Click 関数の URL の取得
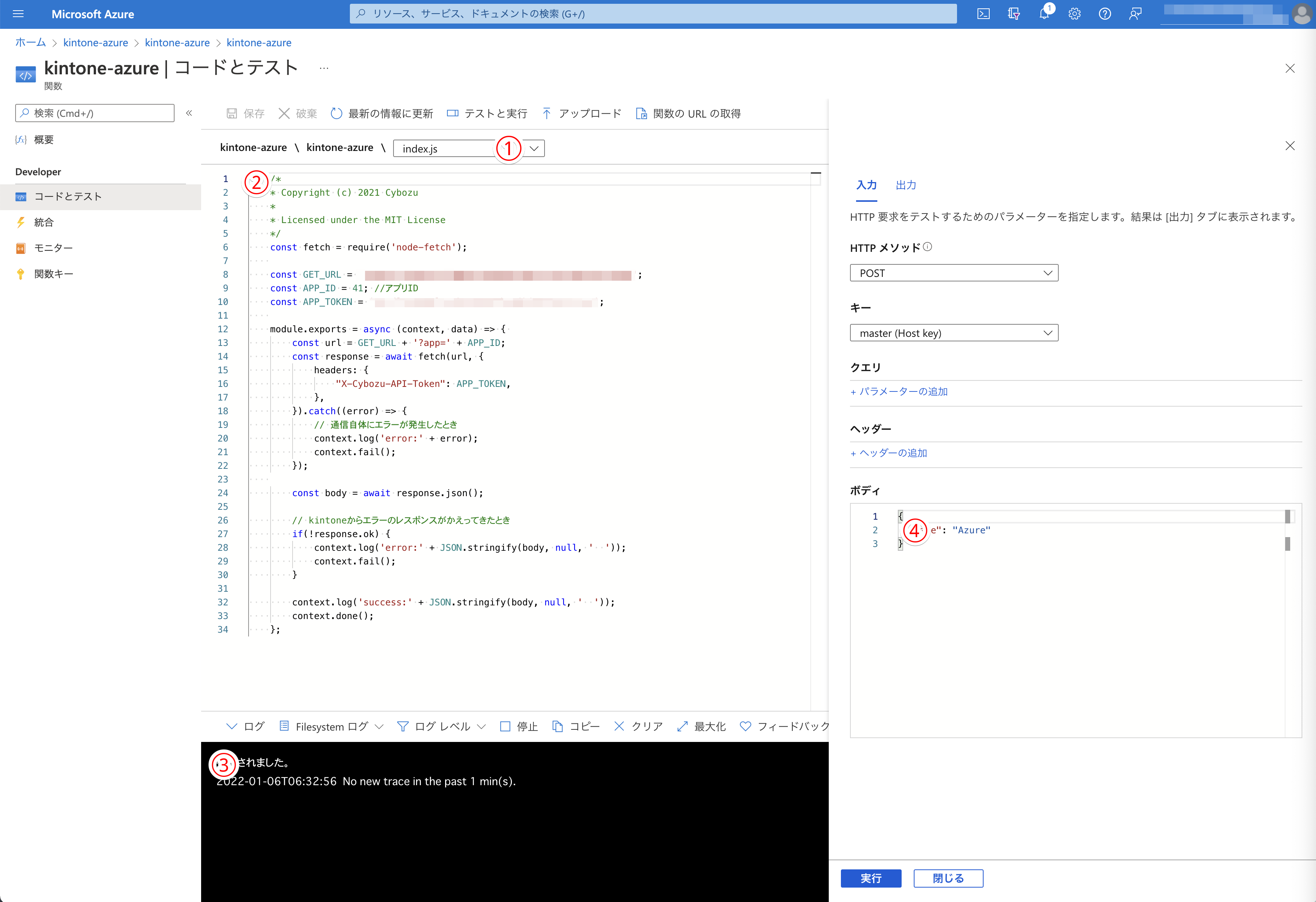Viewport: 1316px width, 902px height. [x=688, y=114]
